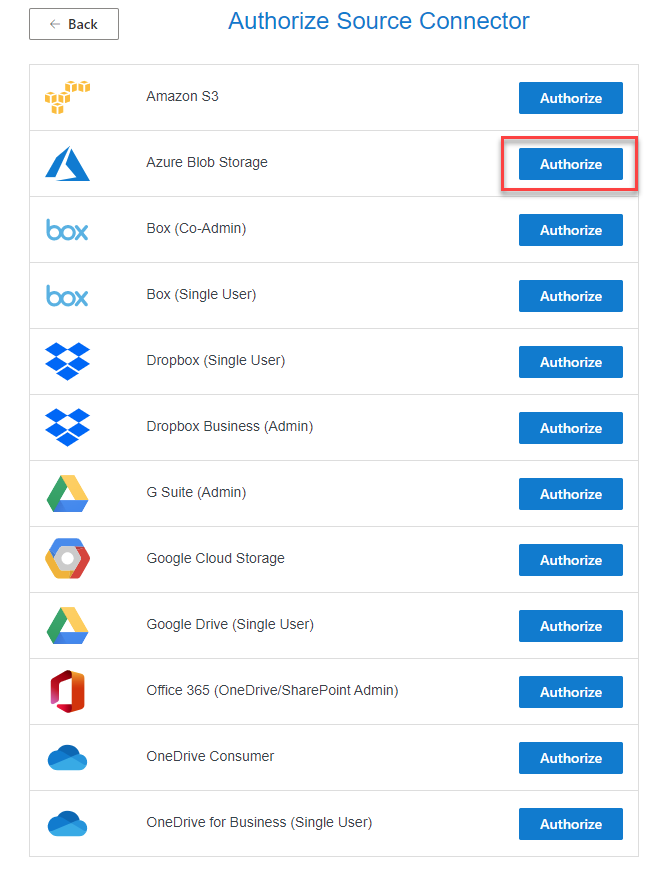The image size is (650, 870).
Task: Click the OneDrive Consumer cloud icon
Action: point(67,757)
